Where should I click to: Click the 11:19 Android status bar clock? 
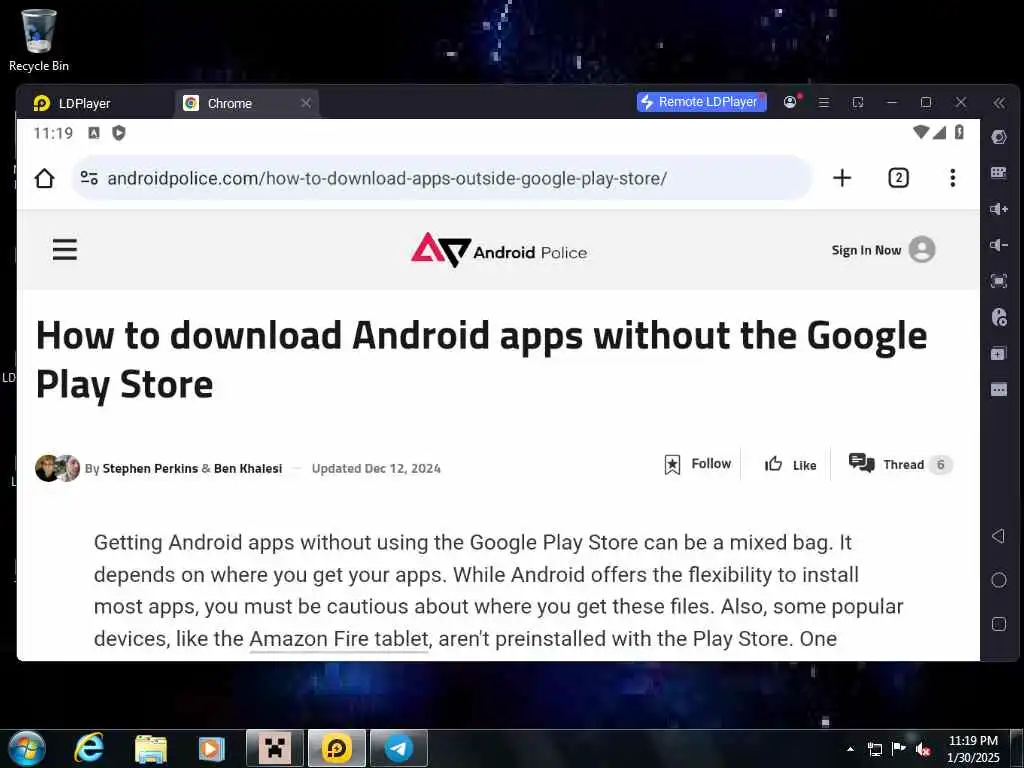(x=54, y=133)
